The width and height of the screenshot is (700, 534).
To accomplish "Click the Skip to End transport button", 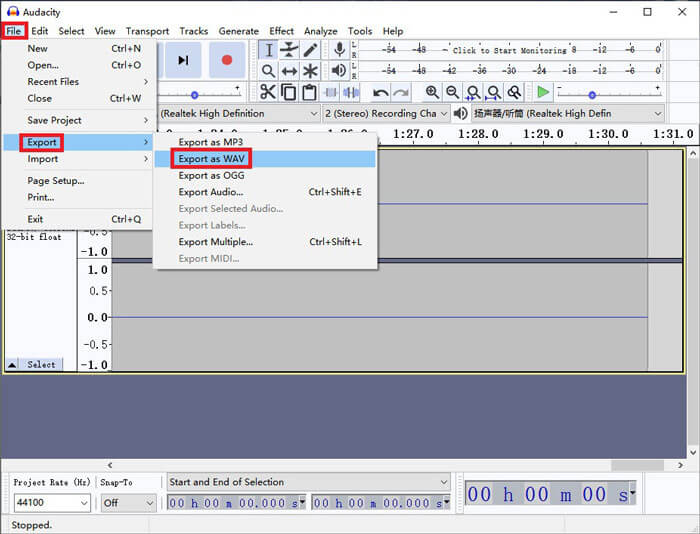I will [183, 60].
